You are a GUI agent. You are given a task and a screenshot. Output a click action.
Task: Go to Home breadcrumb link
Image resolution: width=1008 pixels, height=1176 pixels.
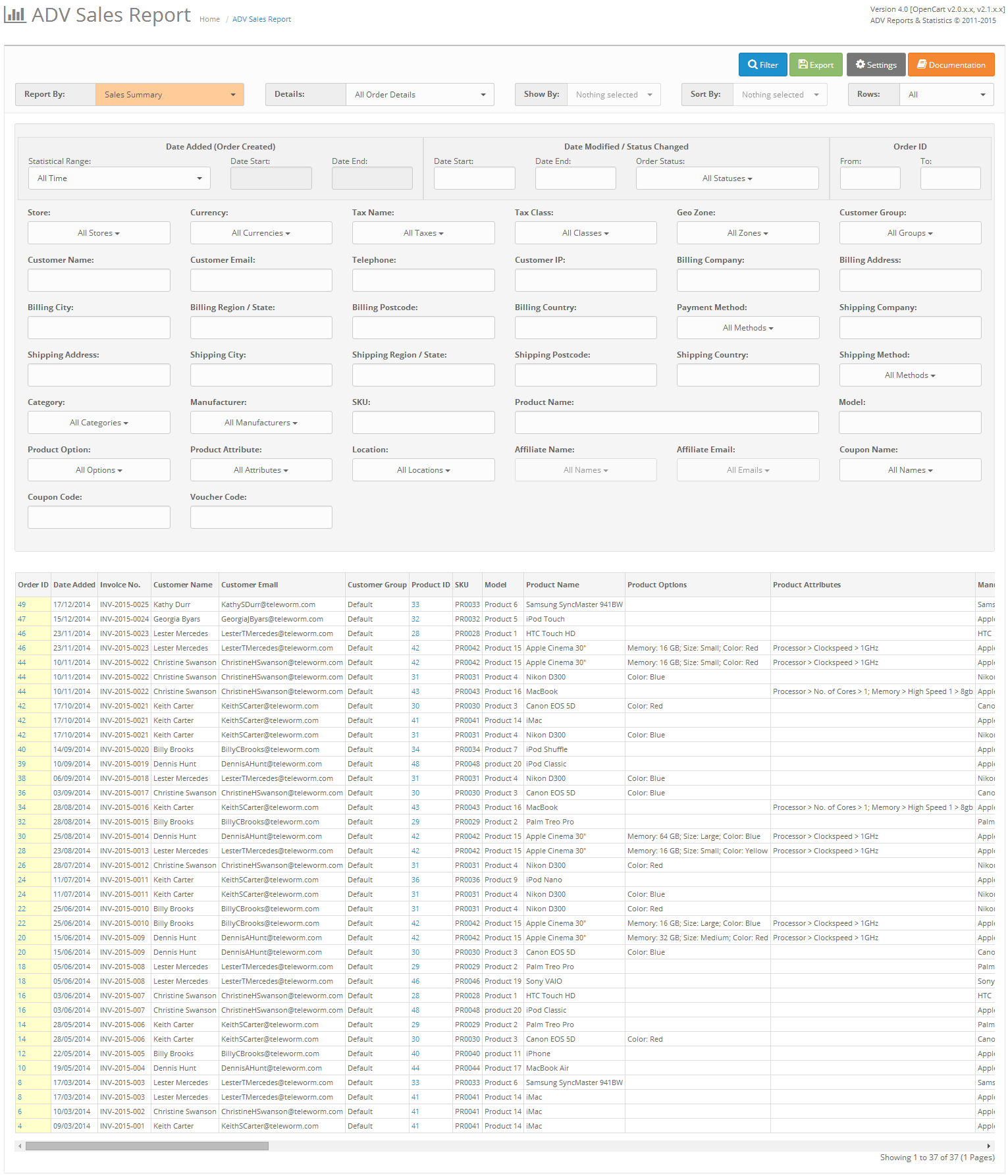[209, 19]
